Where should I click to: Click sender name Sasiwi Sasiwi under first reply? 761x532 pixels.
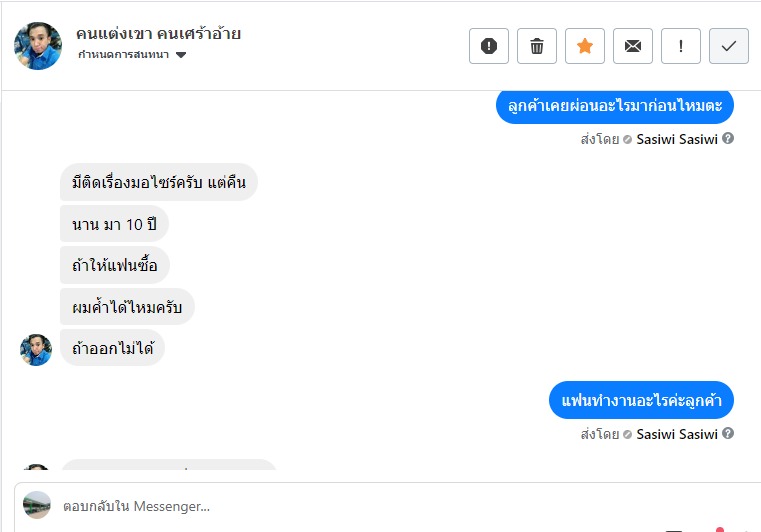click(x=677, y=139)
